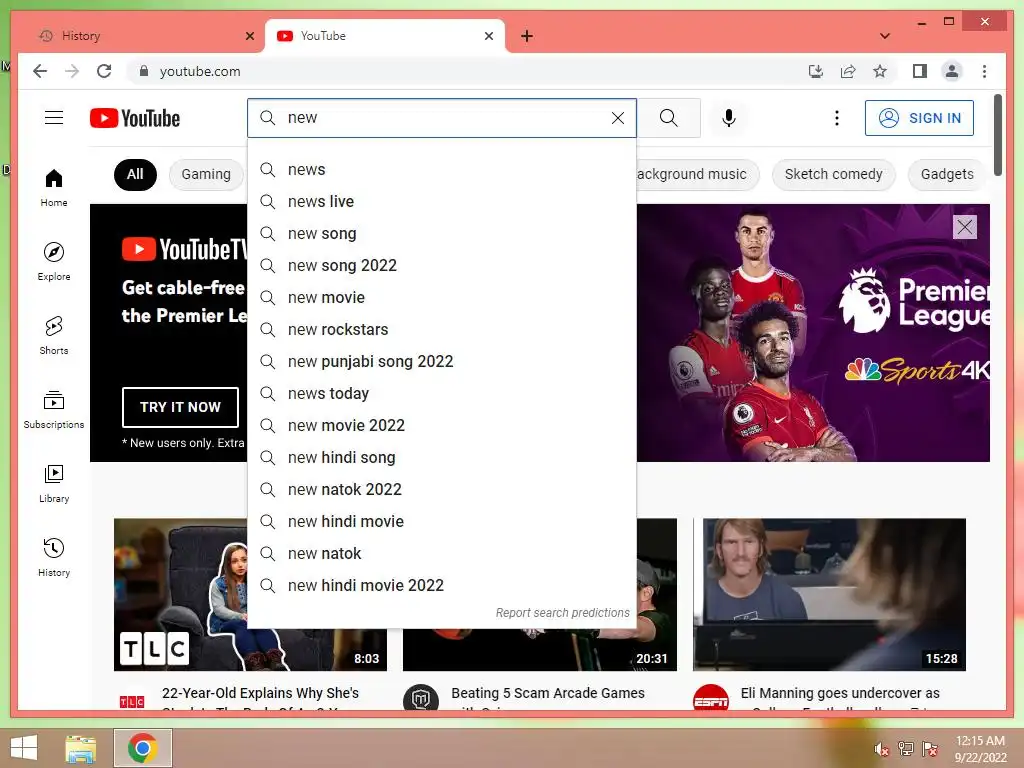This screenshot has width=1024, height=768.
Task: Start voice search with microphone
Action: tap(729, 118)
